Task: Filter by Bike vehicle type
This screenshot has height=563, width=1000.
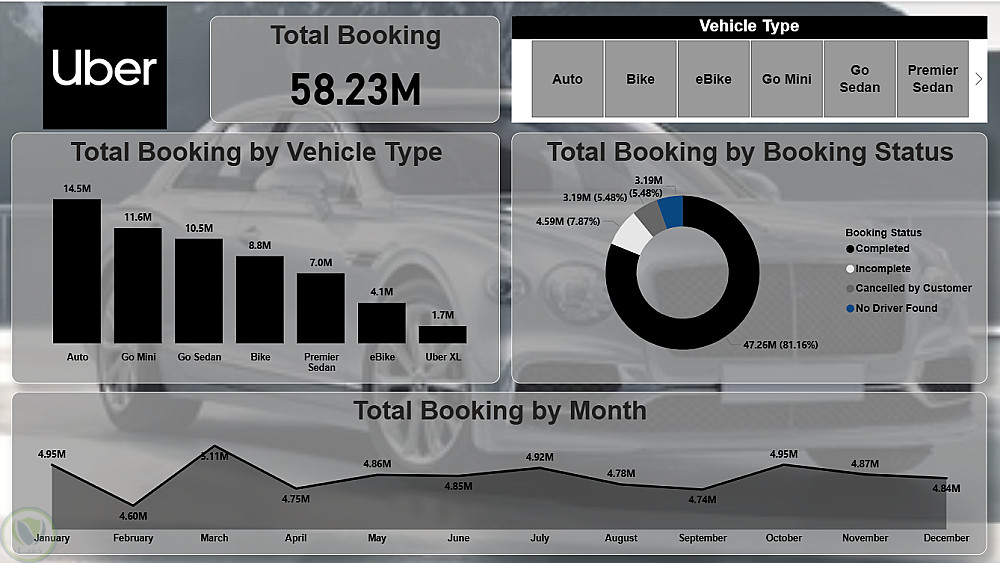Action: point(640,79)
